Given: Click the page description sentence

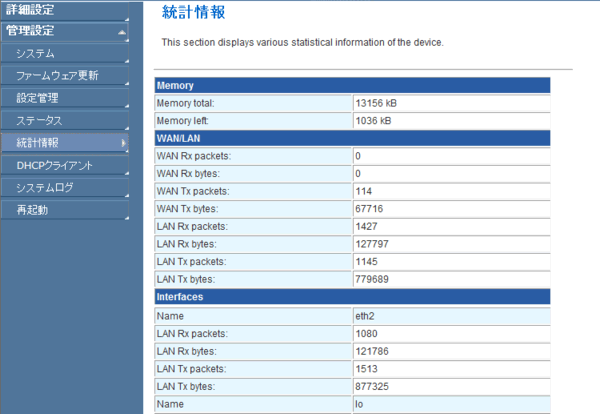Looking at the screenshot, I should click(302, 42).
